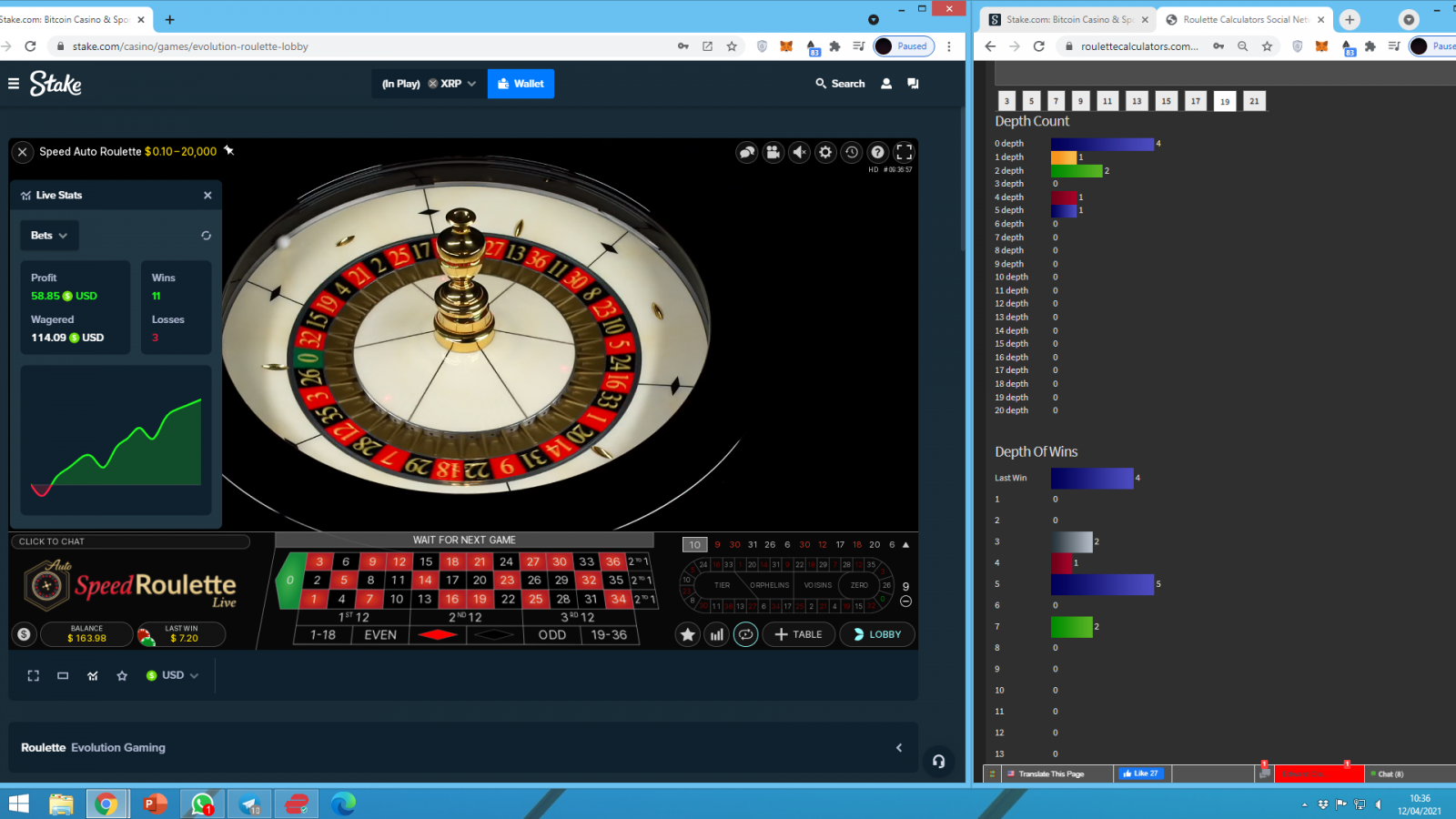This screenshot has width=1456, height=819.
Task: Open Stake Search
Action: coord(840,84)
